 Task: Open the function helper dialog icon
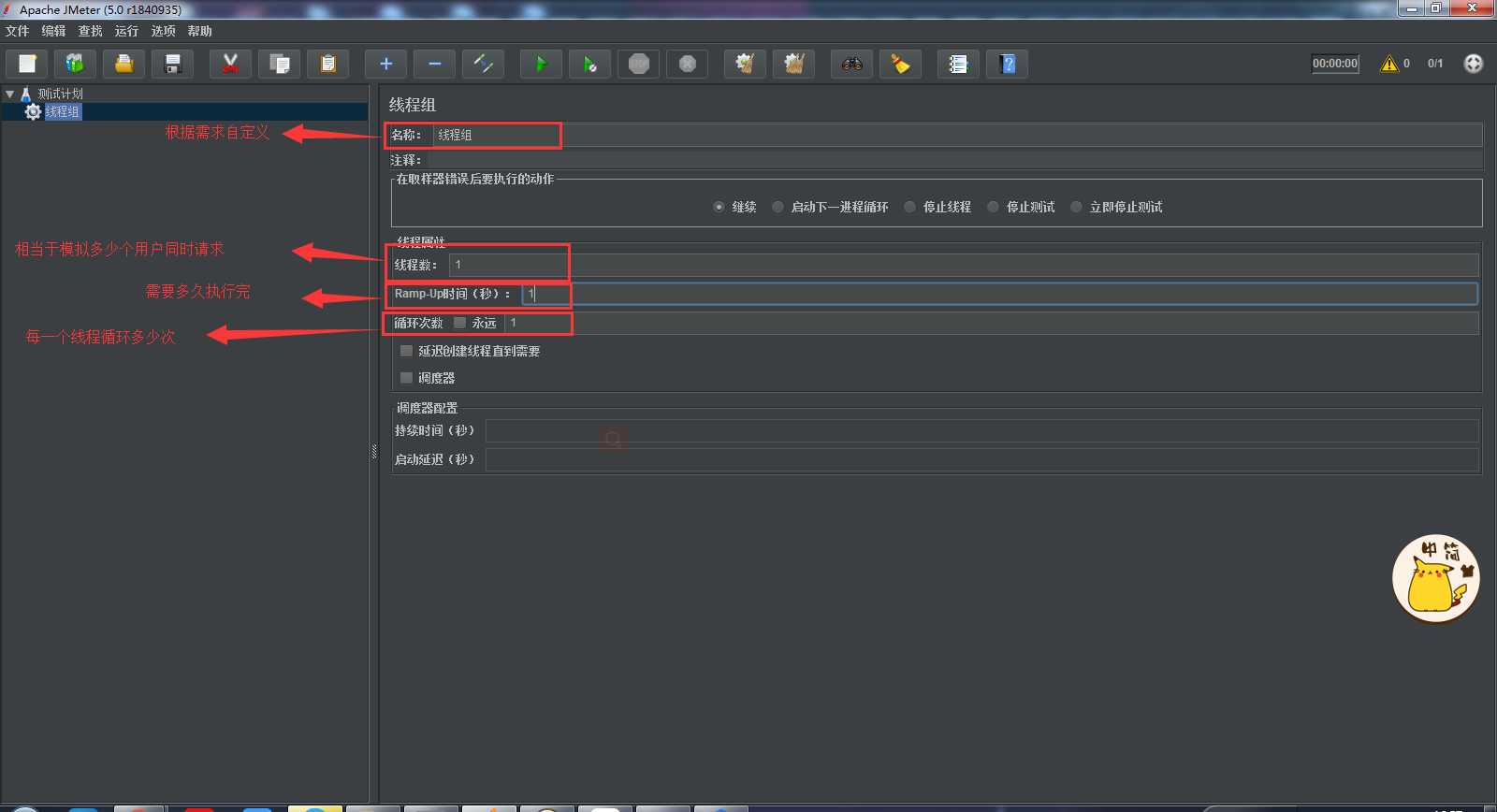pyautogui.click(x=958, y=64)
